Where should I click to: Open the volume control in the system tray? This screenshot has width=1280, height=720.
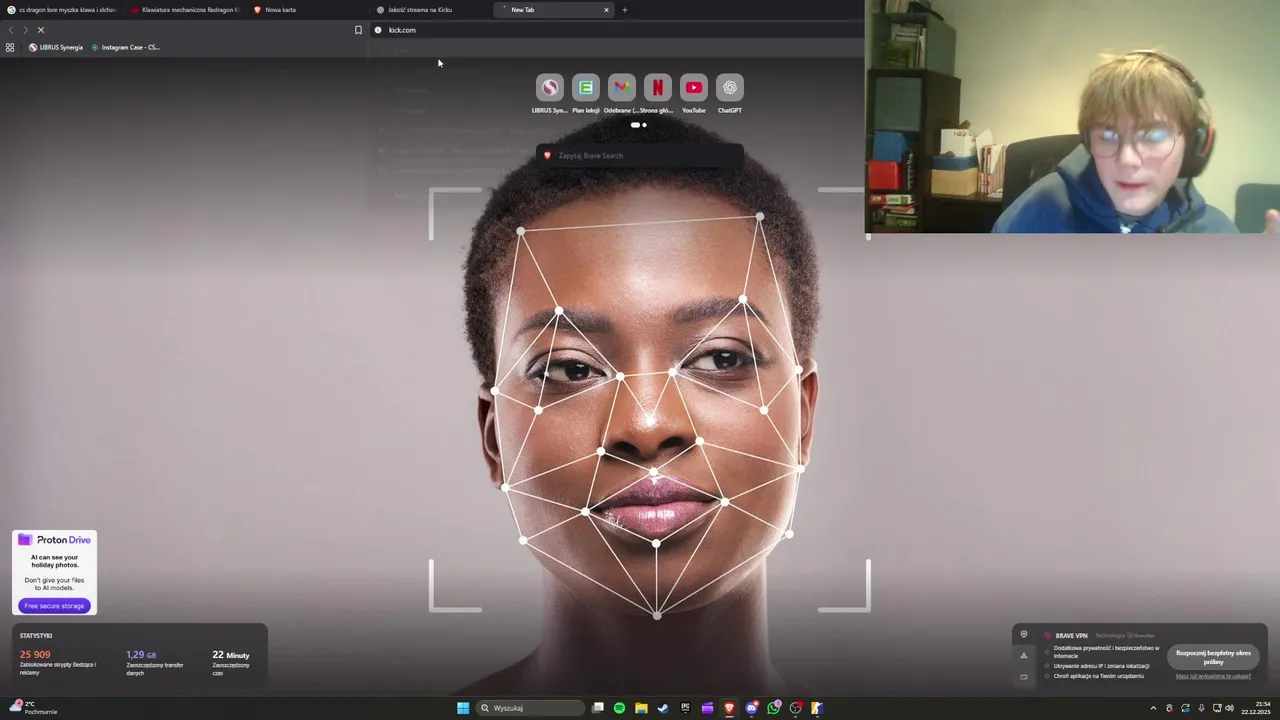point(1229,708)
